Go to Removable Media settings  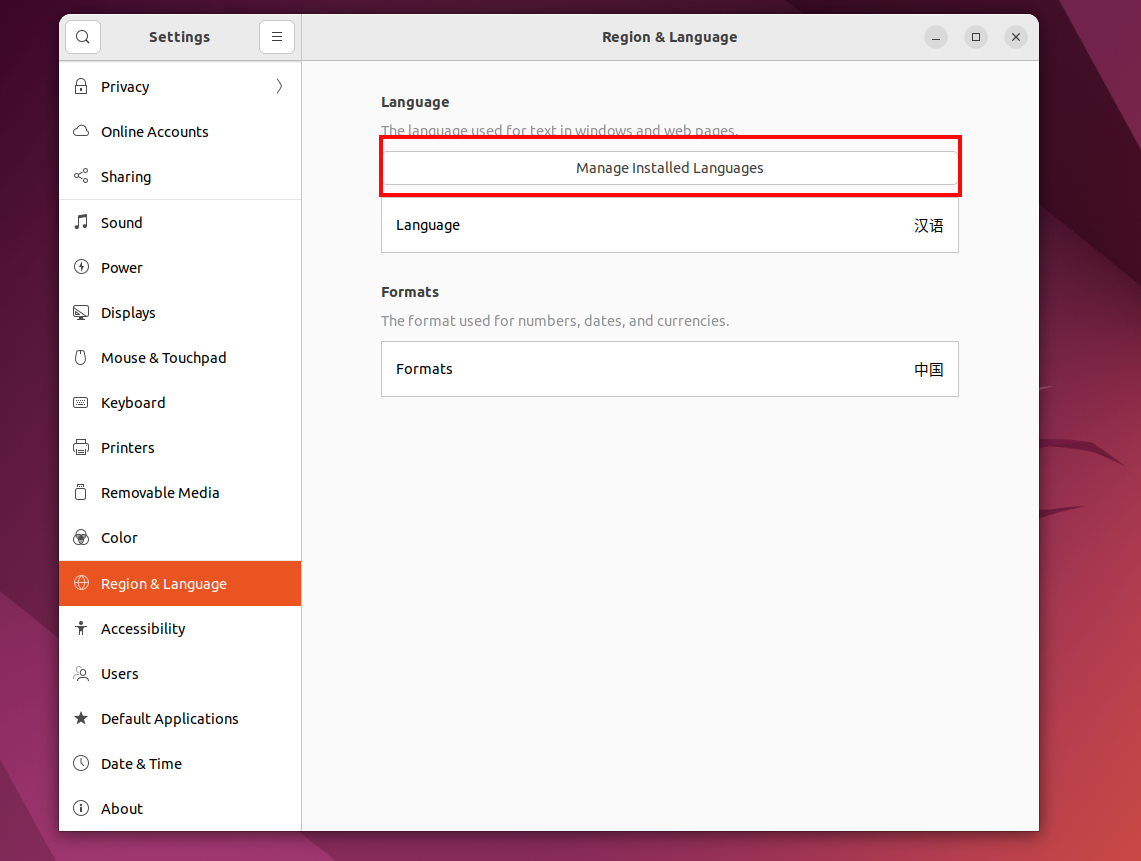[180, 493]
